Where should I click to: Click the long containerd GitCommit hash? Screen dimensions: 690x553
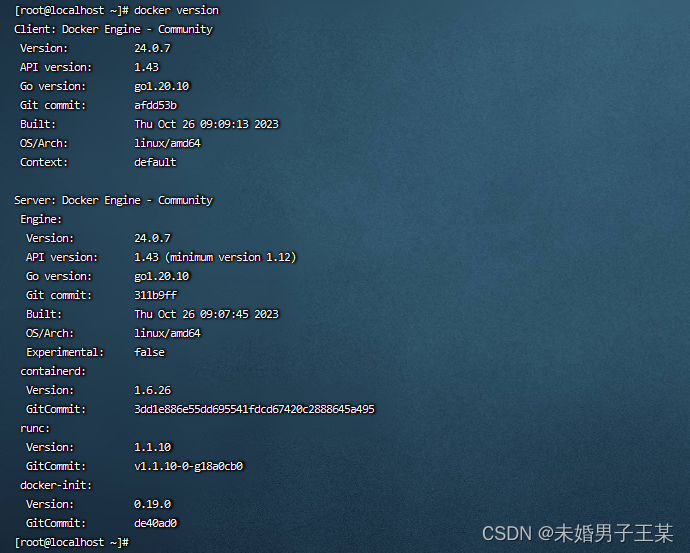tap(254, 409)
